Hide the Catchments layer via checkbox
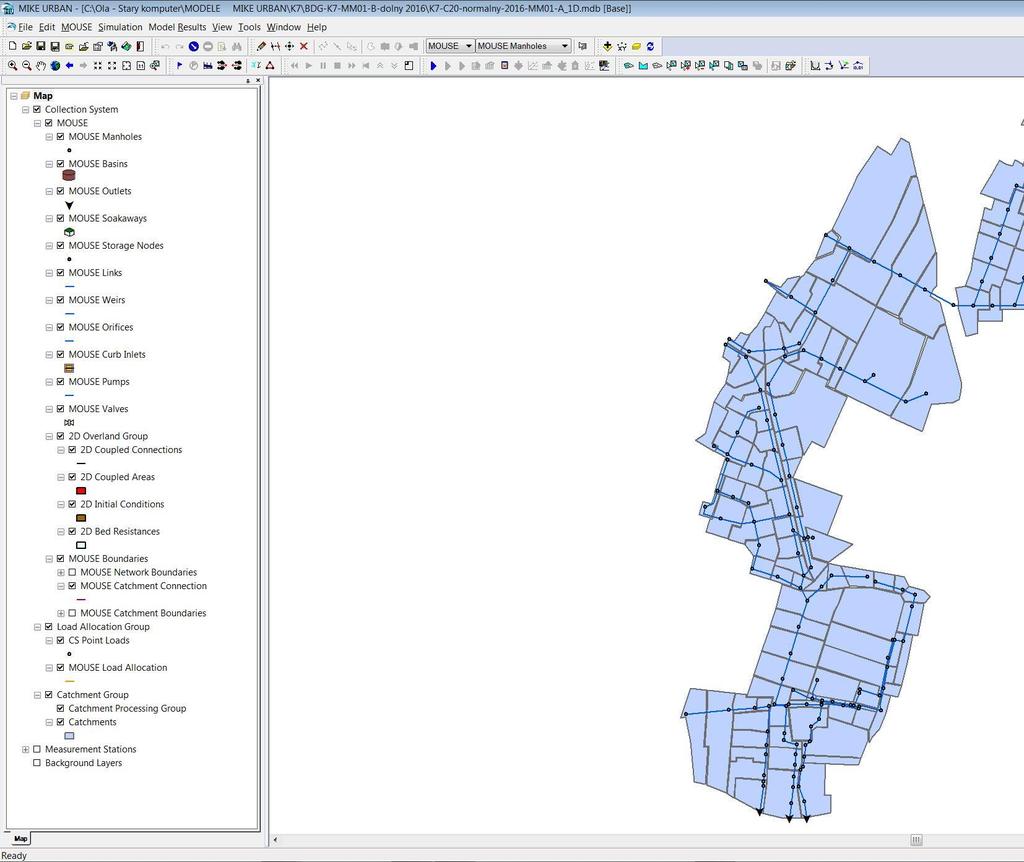The image size is (1024, 862). point(61,722)
